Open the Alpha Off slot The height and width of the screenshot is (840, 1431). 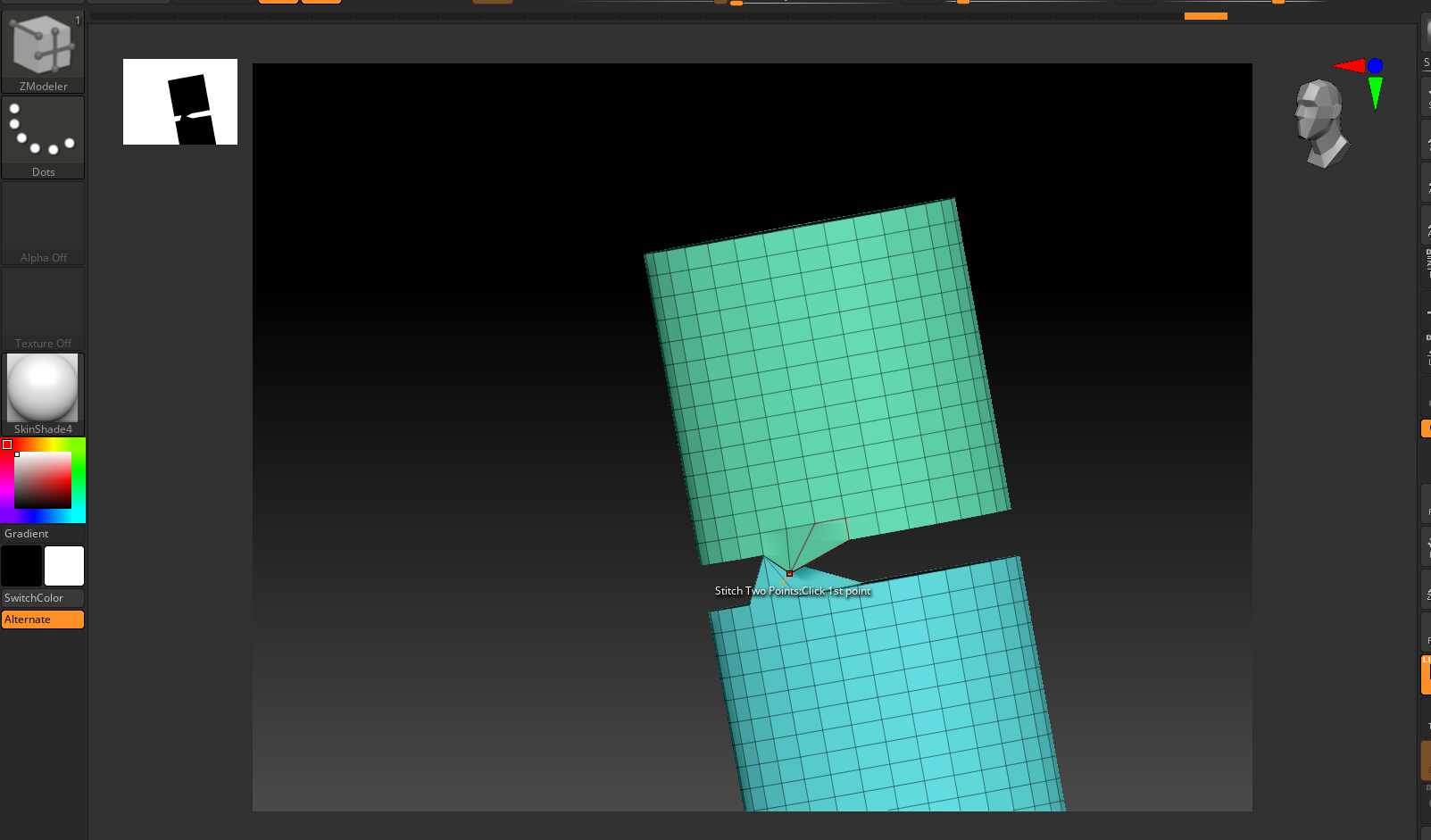point(43,223)
